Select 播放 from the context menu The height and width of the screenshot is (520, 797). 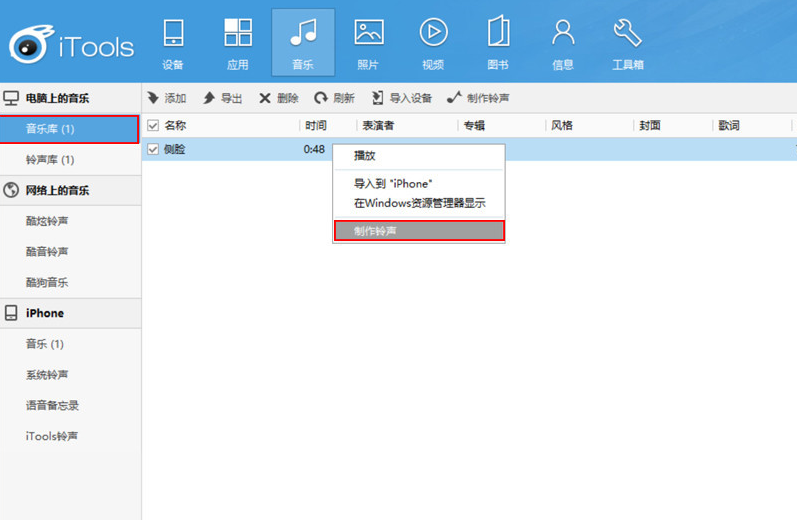pyautogui.click(x=365, y=157)
